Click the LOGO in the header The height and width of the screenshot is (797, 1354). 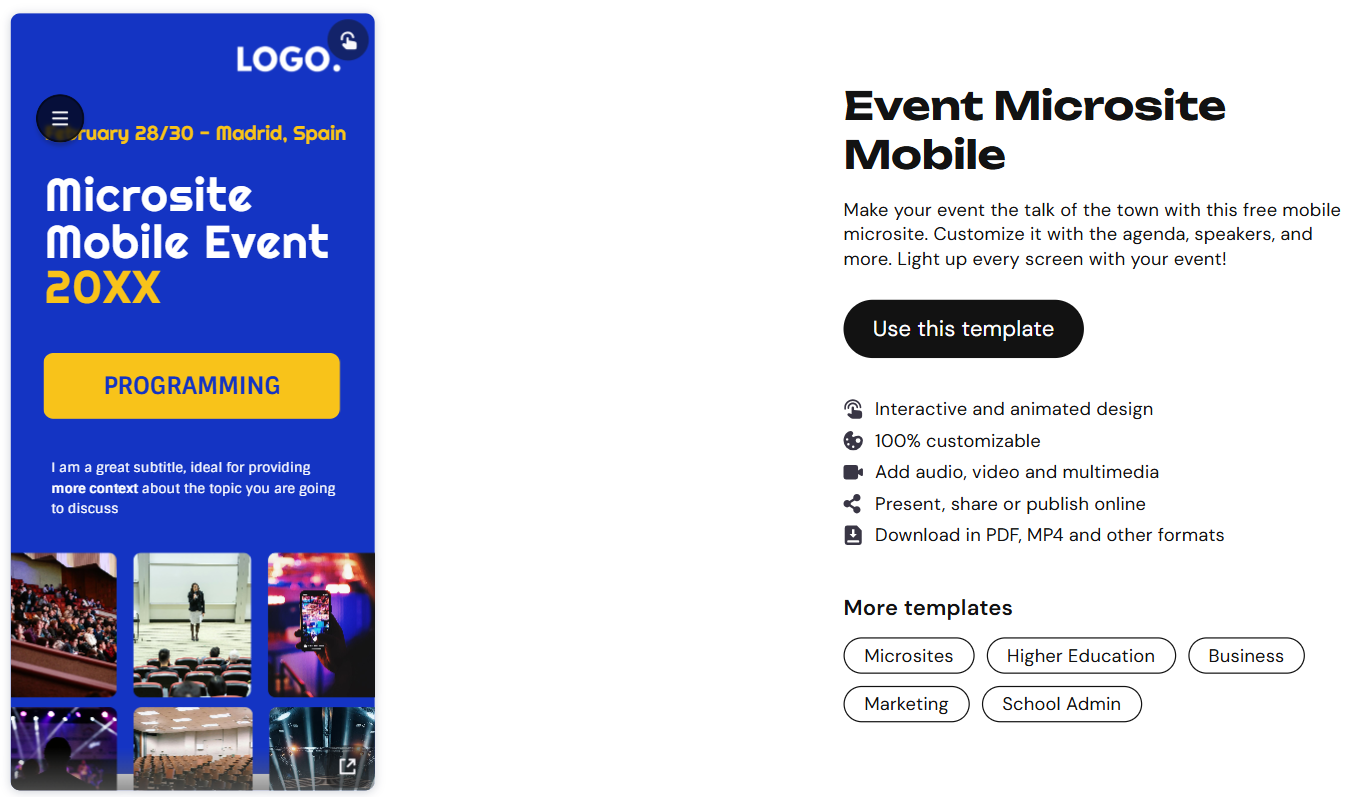[290, 59]
